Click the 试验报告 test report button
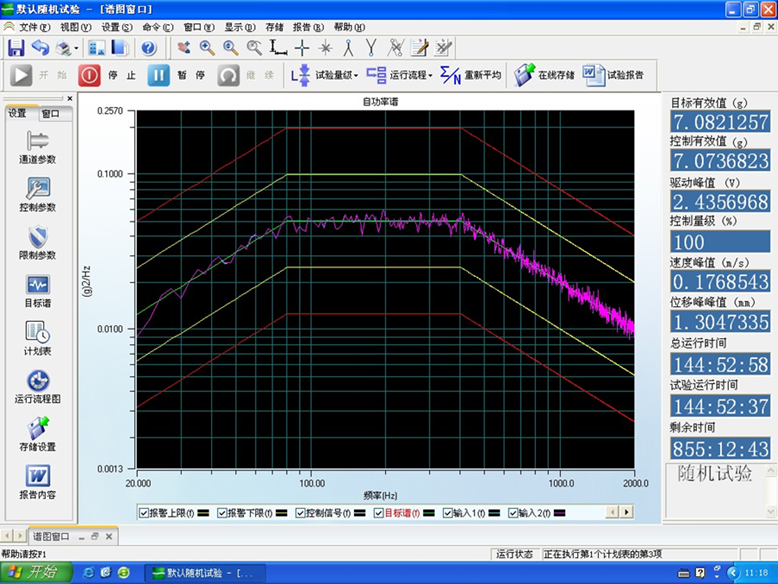This screenshot has width=778, height=584. click(x=613, y=75)
